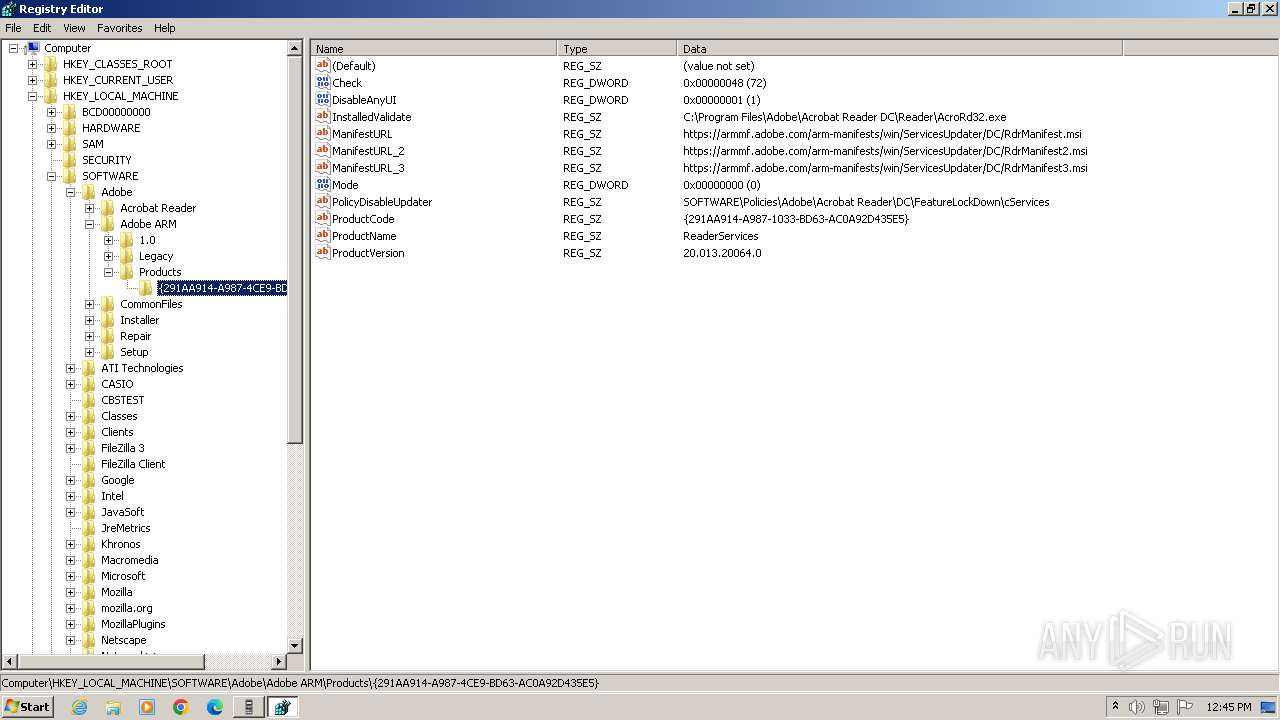Click the Computer icon in the tree

pyautogui.click(x=33, y=48)
